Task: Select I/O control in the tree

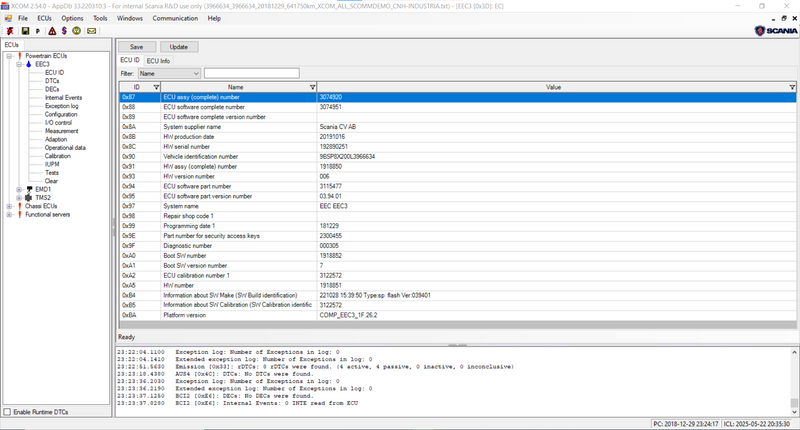Action: pos(58,123)
